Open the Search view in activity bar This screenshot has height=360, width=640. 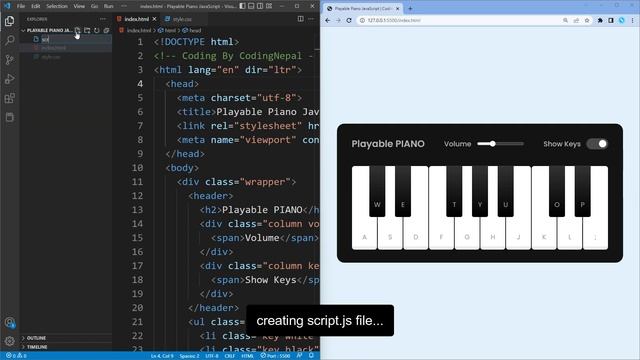point(10,40)
